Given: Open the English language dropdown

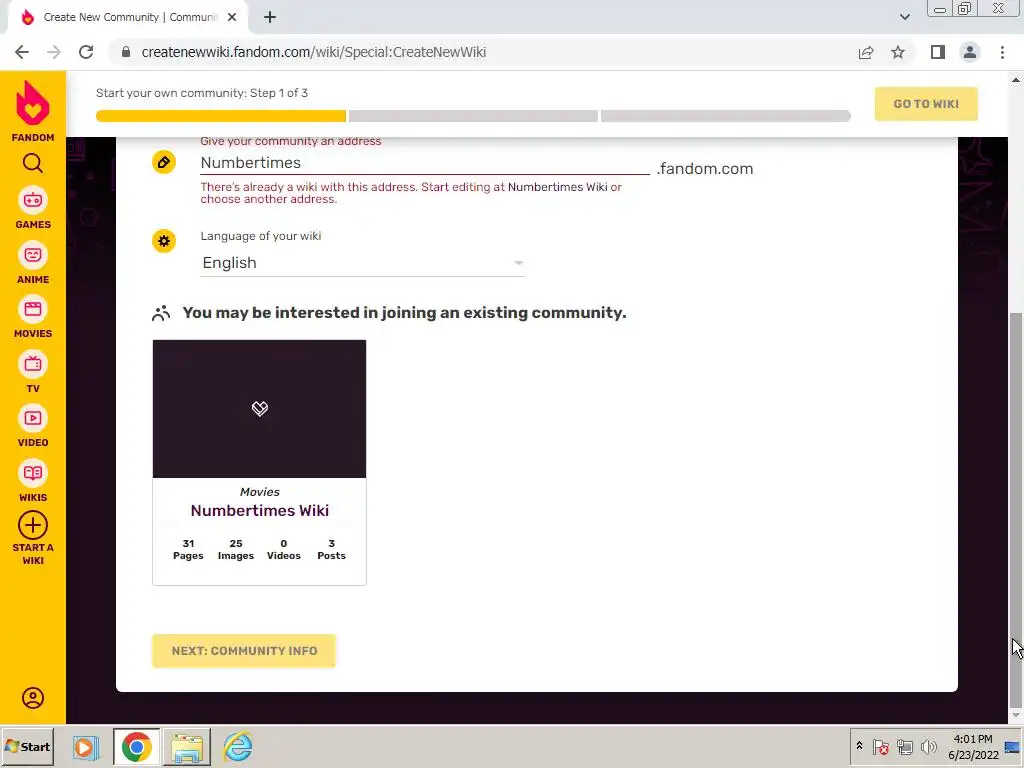Looking at the screenshot, I should click(x=362, y=263).
